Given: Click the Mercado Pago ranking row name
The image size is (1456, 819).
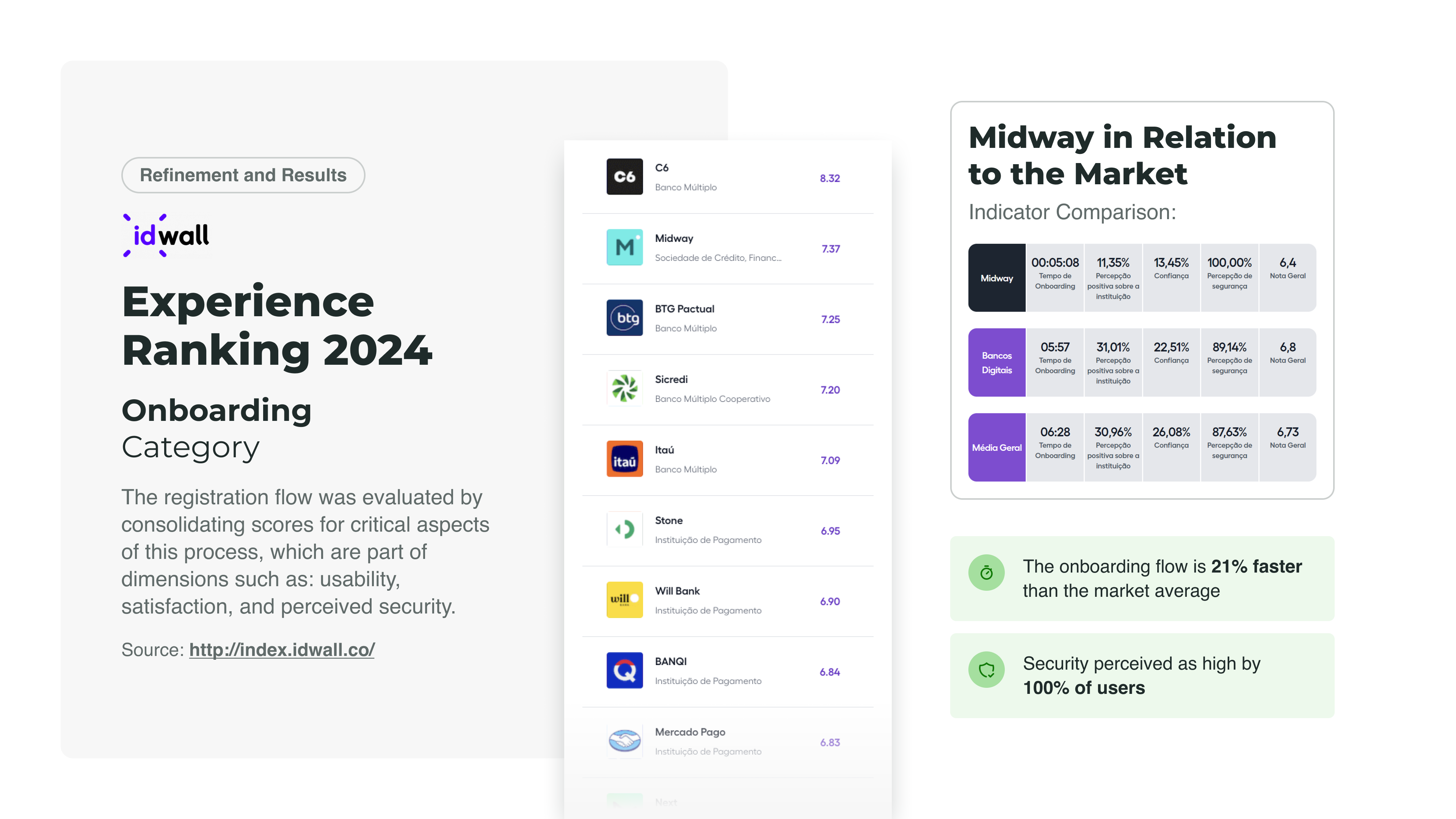Looking at the screenshot, I should 690,732.
